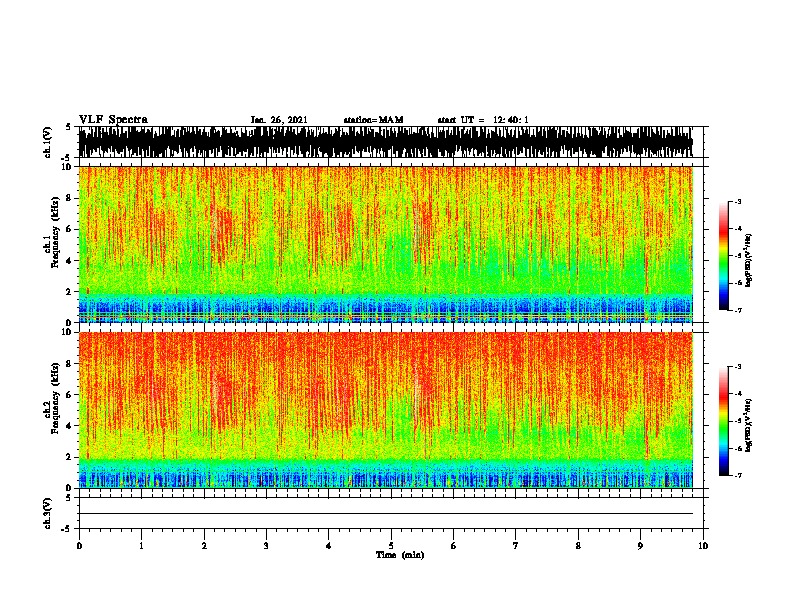Click the "5" volt tick of ch.3 panel
792x612 pixels.
click(70, 498)
